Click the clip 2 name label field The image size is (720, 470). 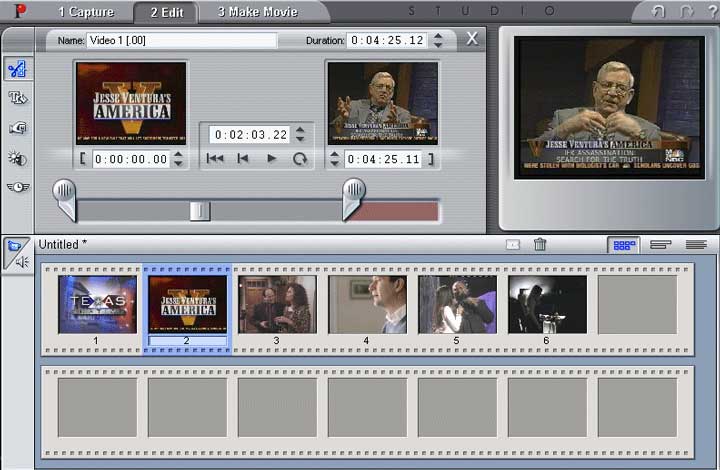coord(187,341)
